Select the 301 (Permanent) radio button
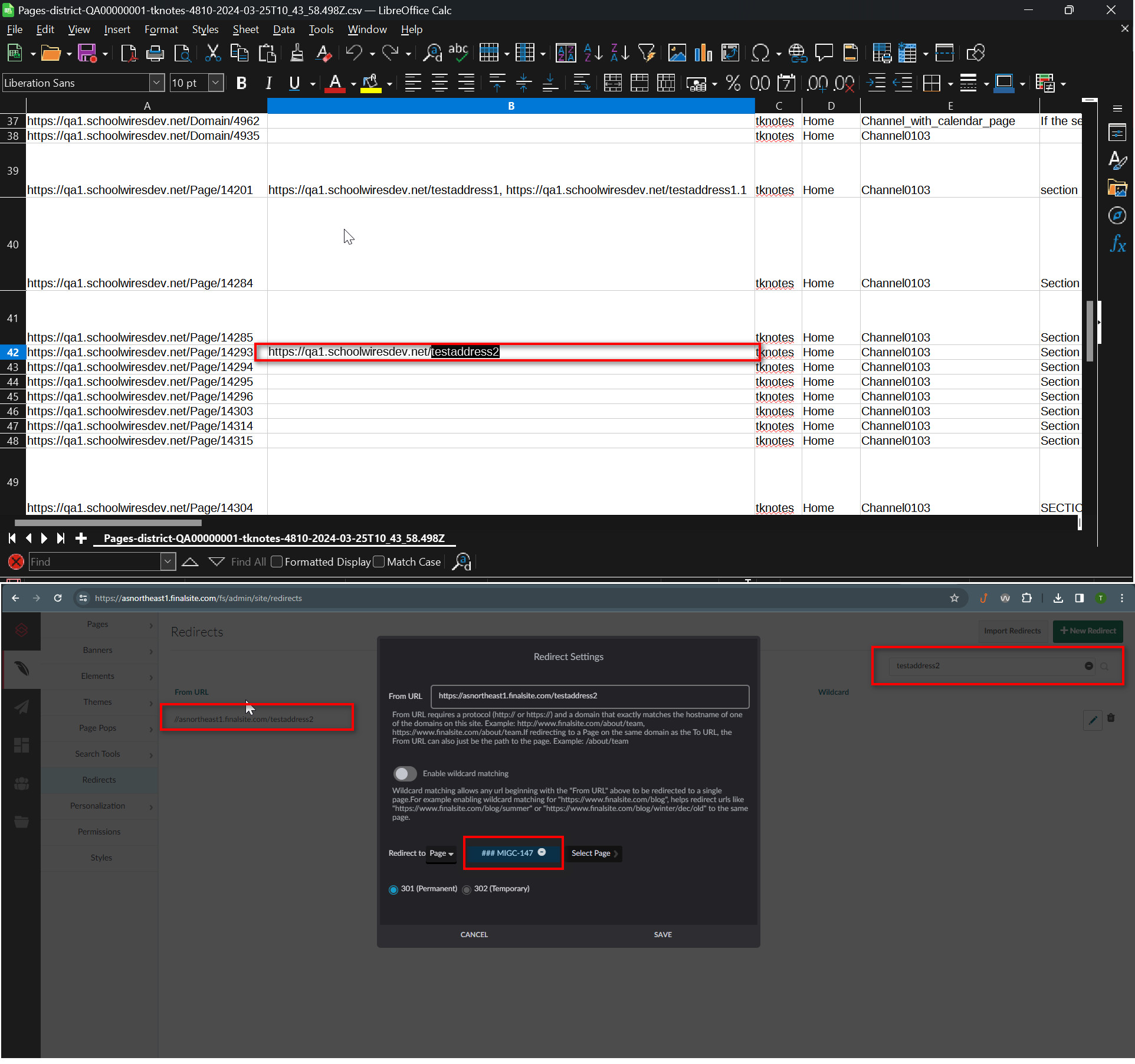 pos(393,889)
